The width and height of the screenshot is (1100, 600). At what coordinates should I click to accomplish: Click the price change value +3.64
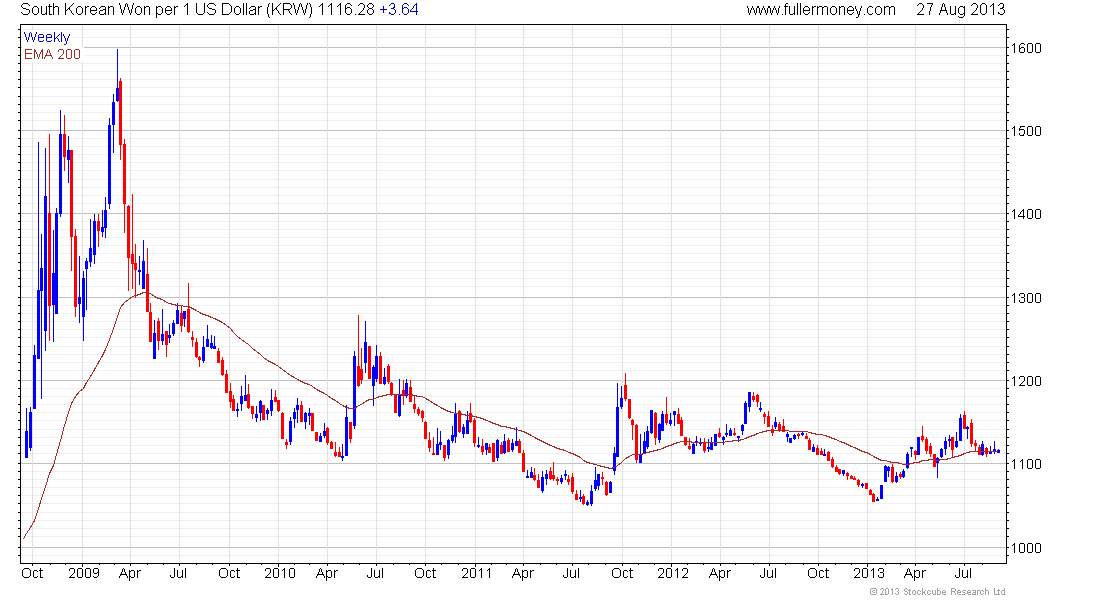coord(398,10)
